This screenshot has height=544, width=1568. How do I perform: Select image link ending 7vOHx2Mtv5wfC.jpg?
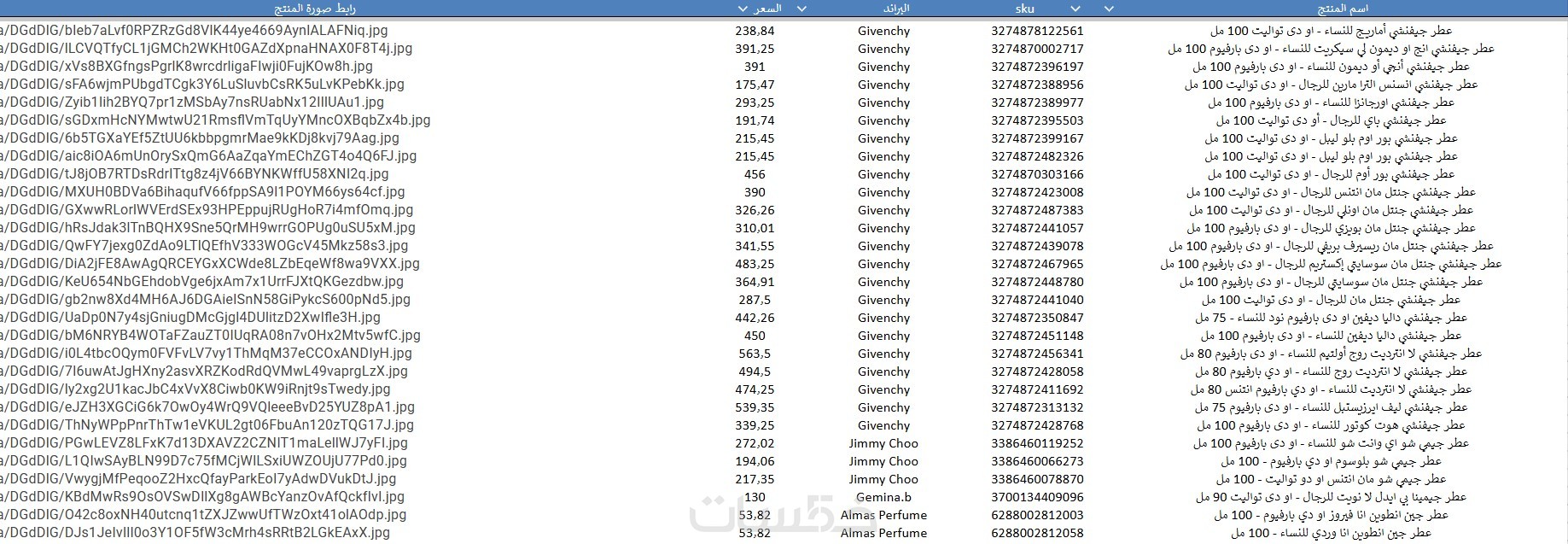[x=210, y=336]
